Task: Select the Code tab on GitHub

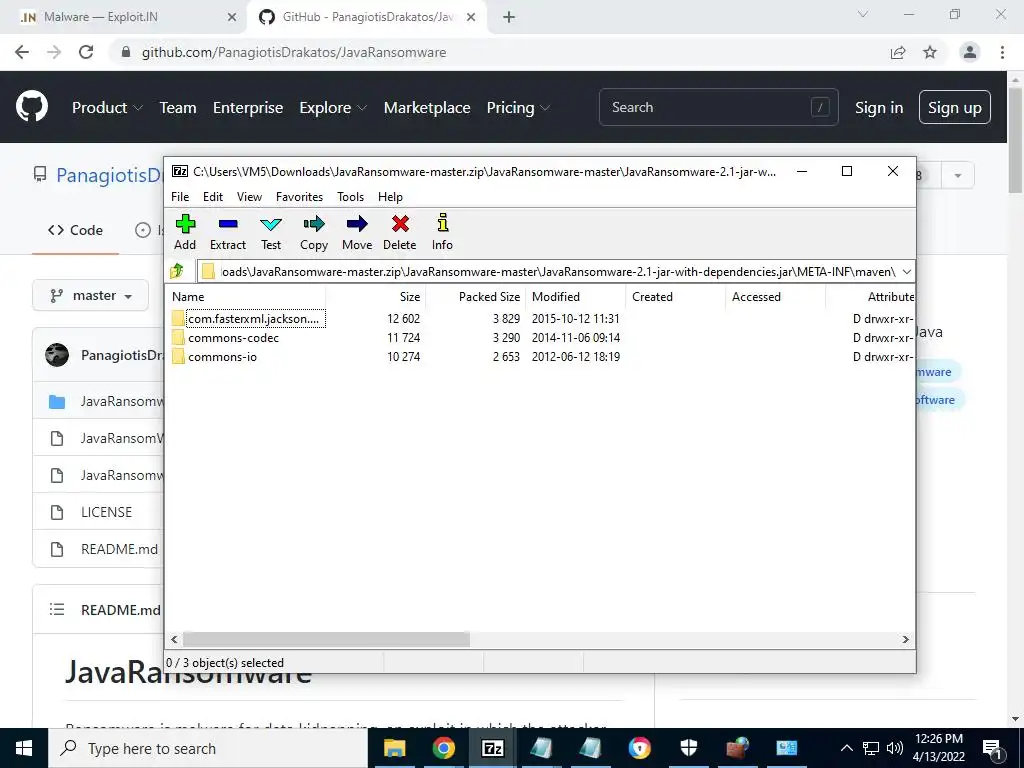Action: [x=75, y=230]
